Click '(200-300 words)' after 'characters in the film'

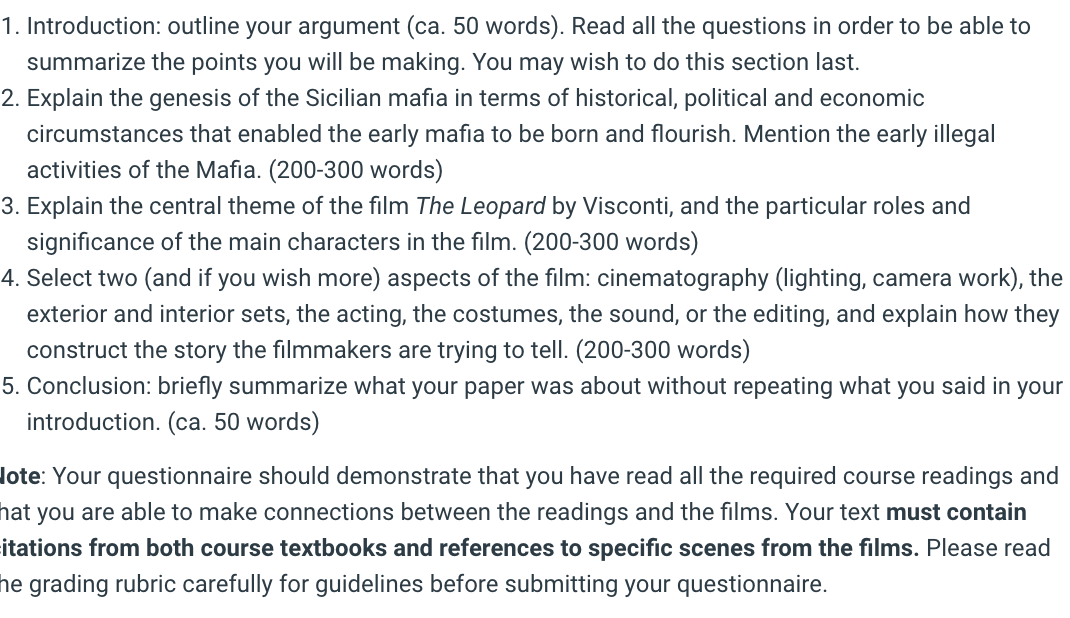(611, 242)
